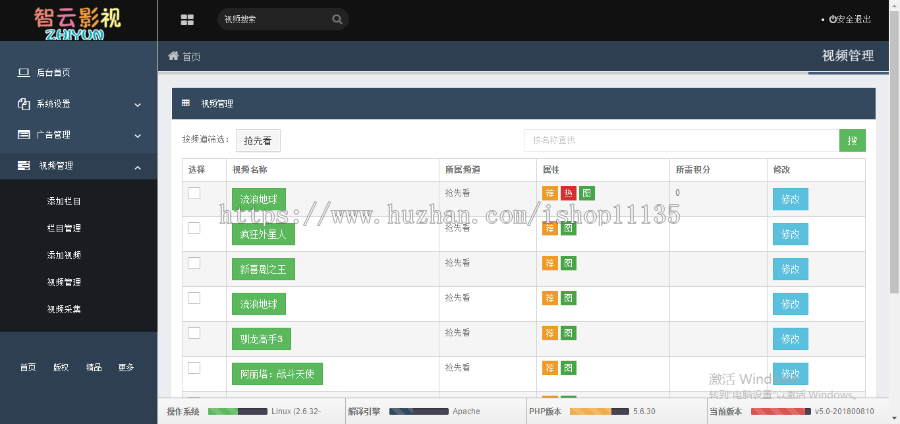The height and width of the screenshot is (424, 900).
Task: Click the 荐 tag in 新喜剧之王 row
Action: coord(550,263)
